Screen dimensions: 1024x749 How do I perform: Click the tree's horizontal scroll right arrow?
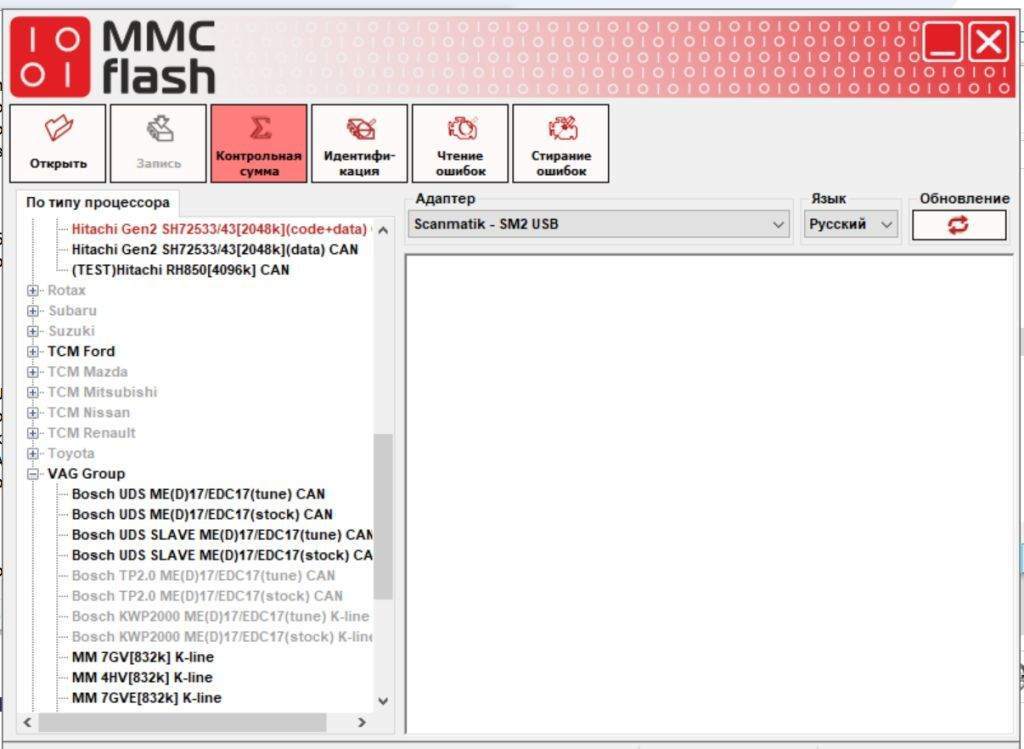click(x=362, y=722)
